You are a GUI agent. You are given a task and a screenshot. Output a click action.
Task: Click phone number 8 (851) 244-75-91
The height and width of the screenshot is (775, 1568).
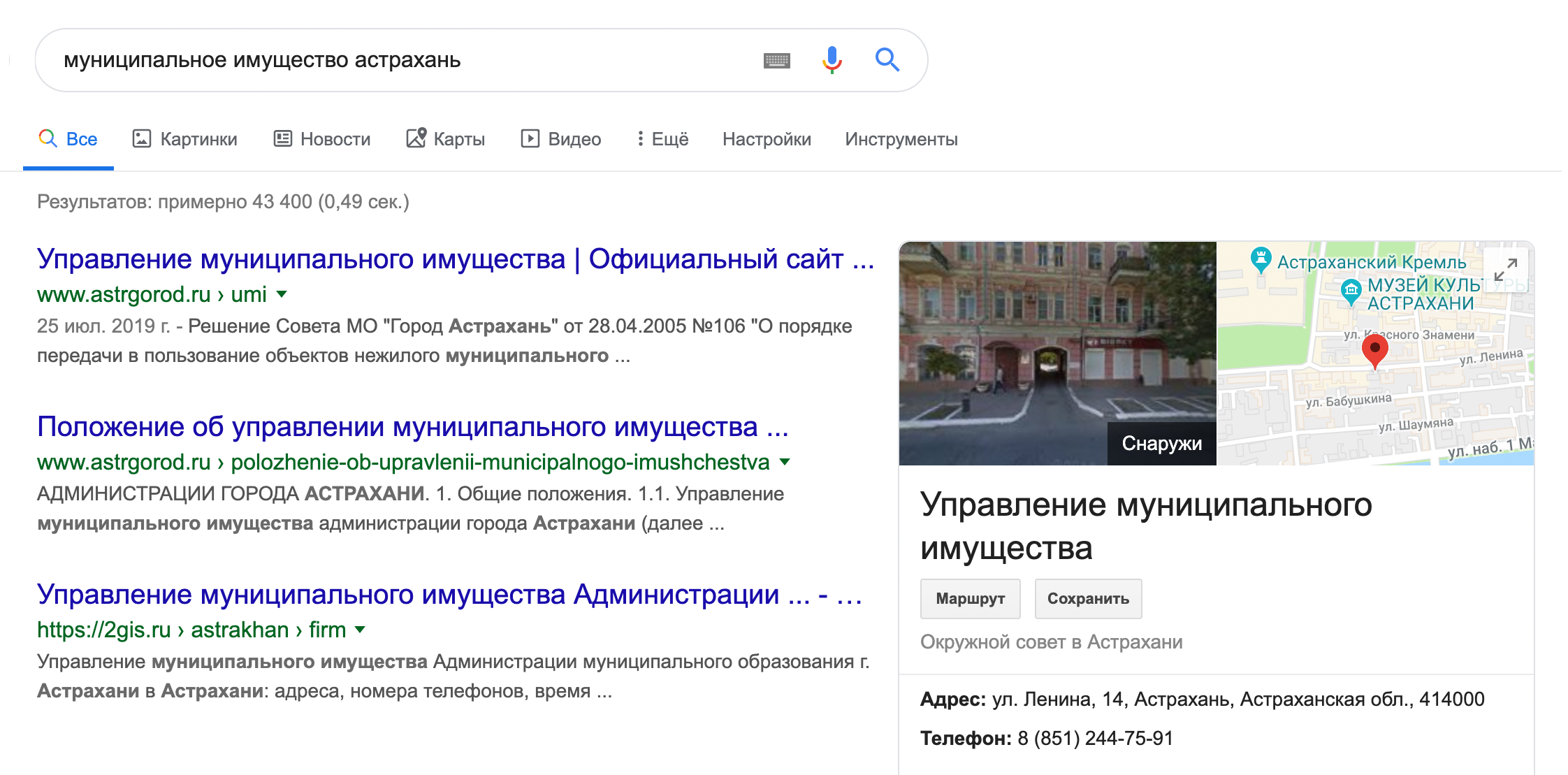(x=1095, y=738)
